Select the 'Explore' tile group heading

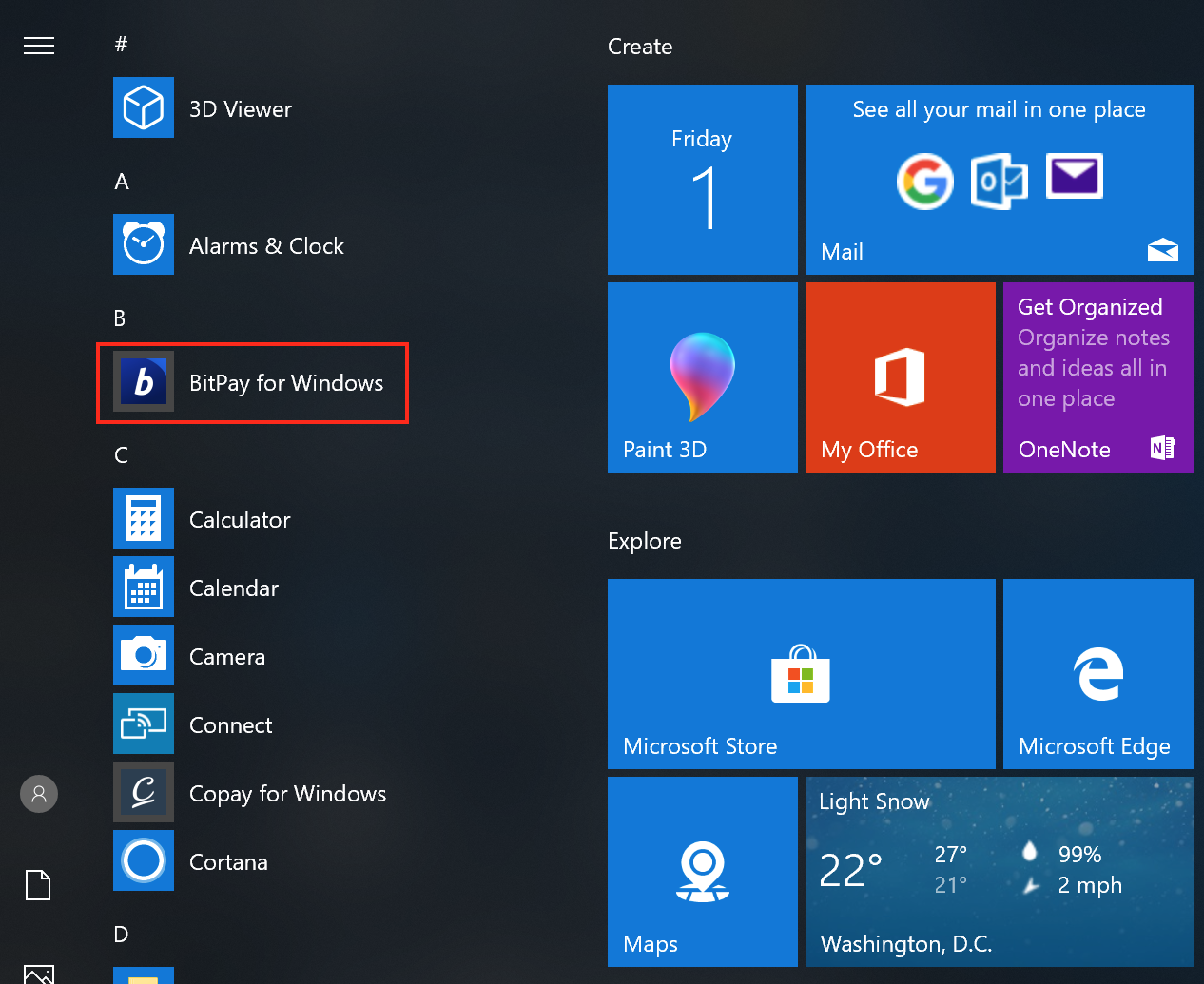pyautogui.click(x=645, y=541)
